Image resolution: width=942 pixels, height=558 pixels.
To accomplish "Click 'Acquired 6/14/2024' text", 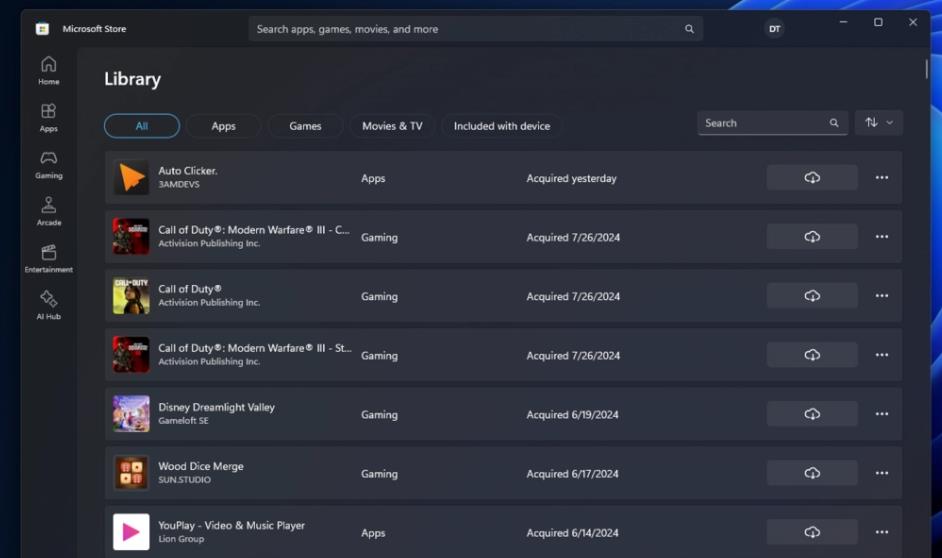I will pos(573,533).
